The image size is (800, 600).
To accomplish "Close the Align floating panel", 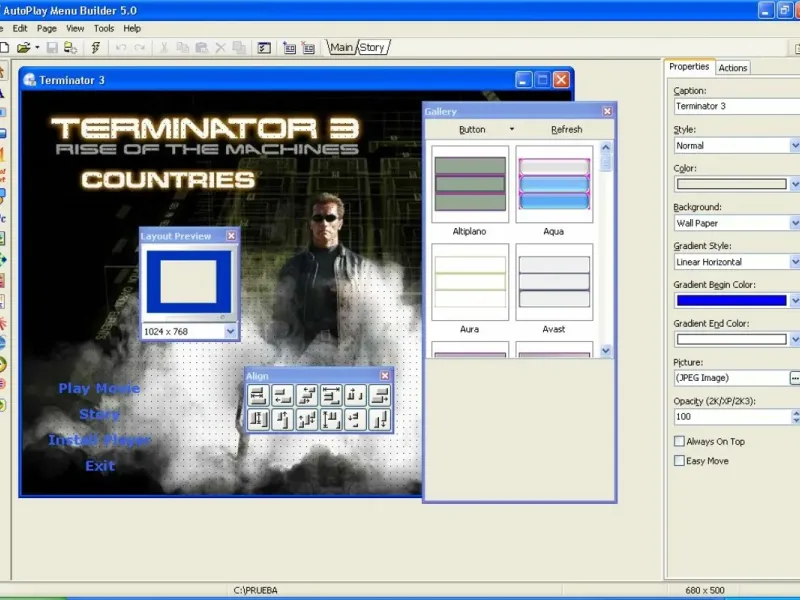I will (x=385, y=376).
